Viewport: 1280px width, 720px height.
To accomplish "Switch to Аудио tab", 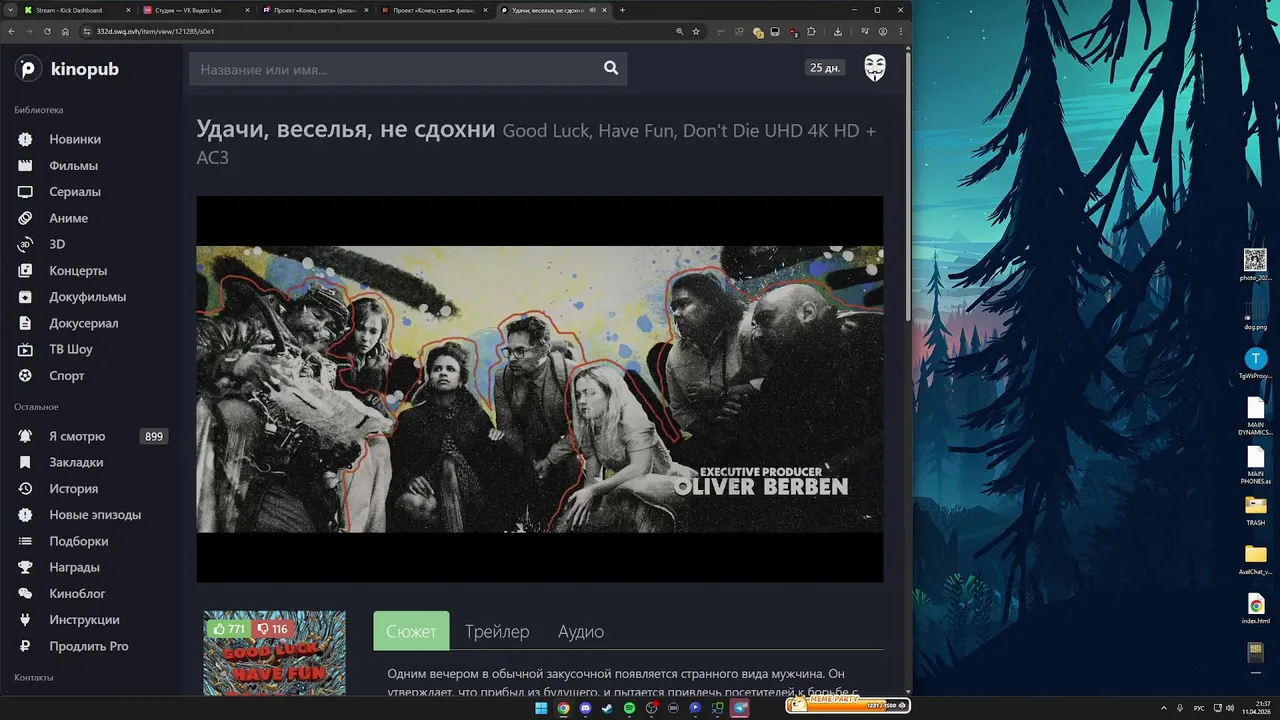I will tap(581, 631).
